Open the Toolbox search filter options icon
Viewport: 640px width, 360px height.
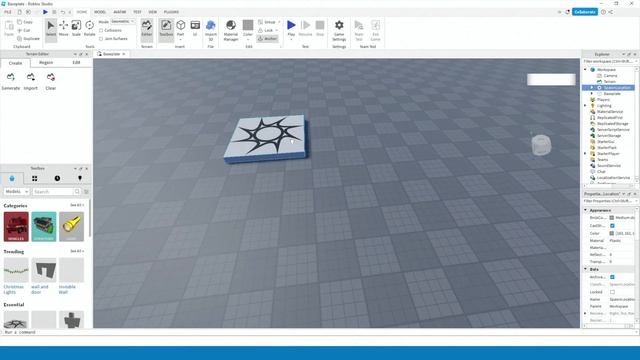[x=86, y=191]
